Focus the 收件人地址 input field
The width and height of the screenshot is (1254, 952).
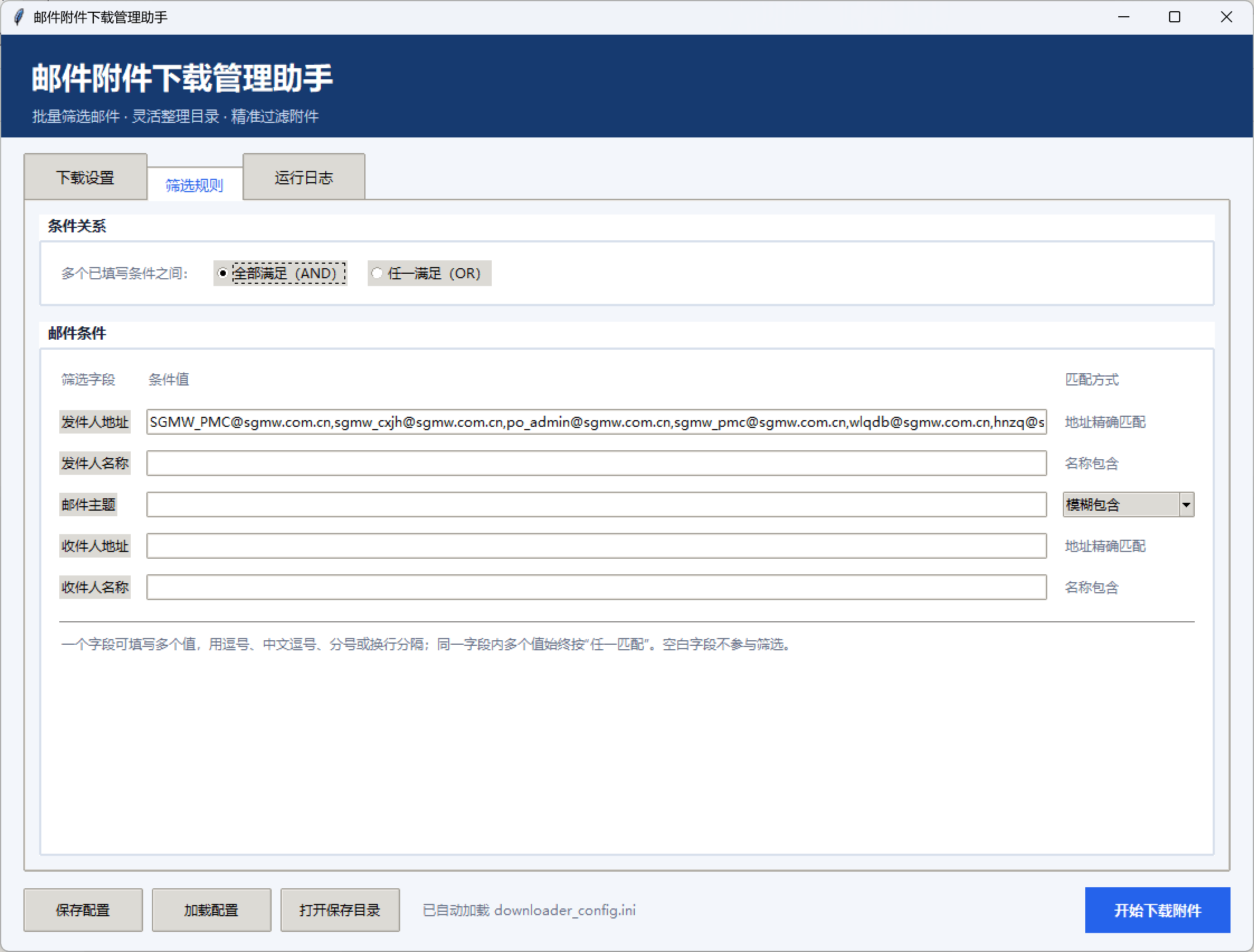596,546
